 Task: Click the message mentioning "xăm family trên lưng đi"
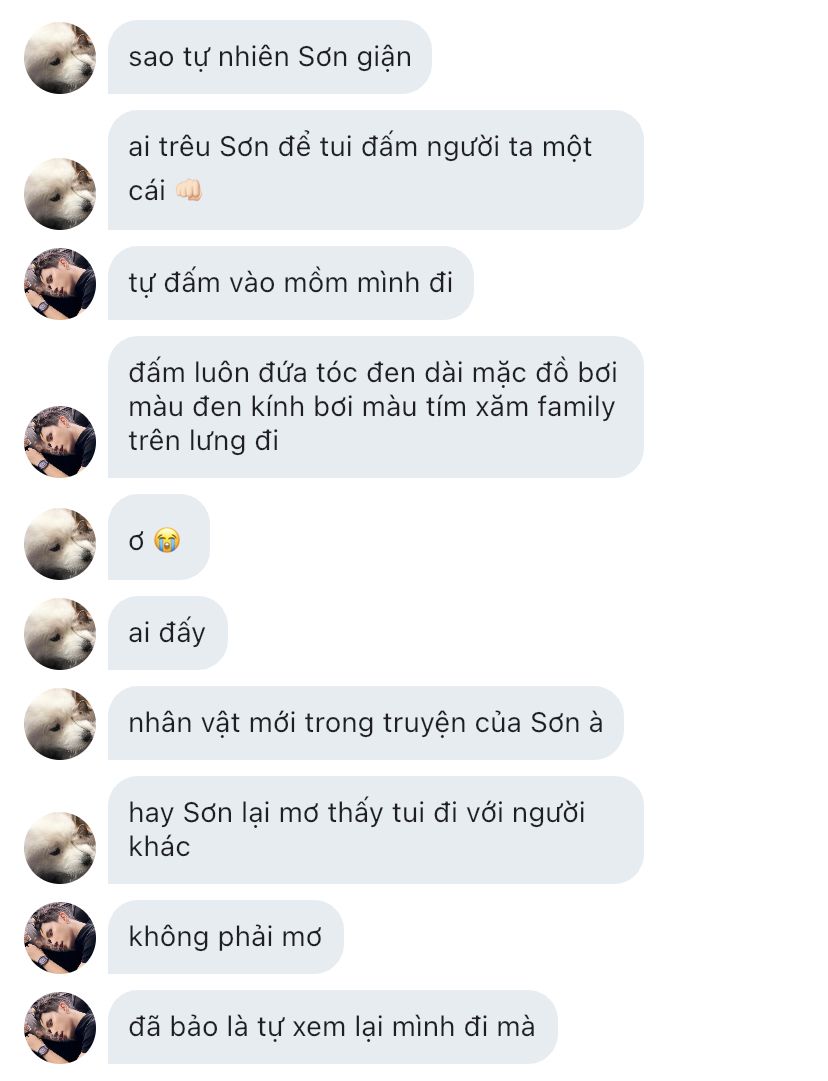point(375,407)
